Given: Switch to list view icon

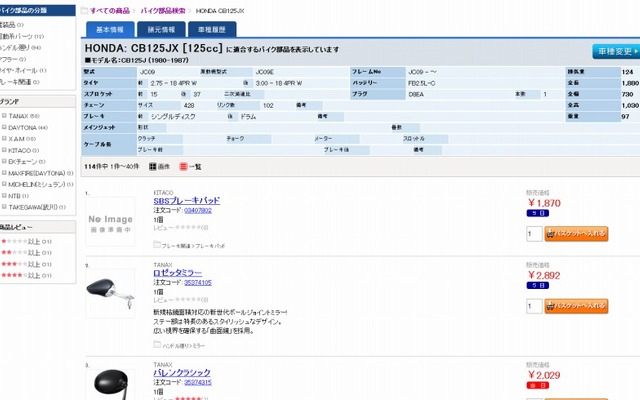Looking at the screenshot, I should (x=183, y=167).
